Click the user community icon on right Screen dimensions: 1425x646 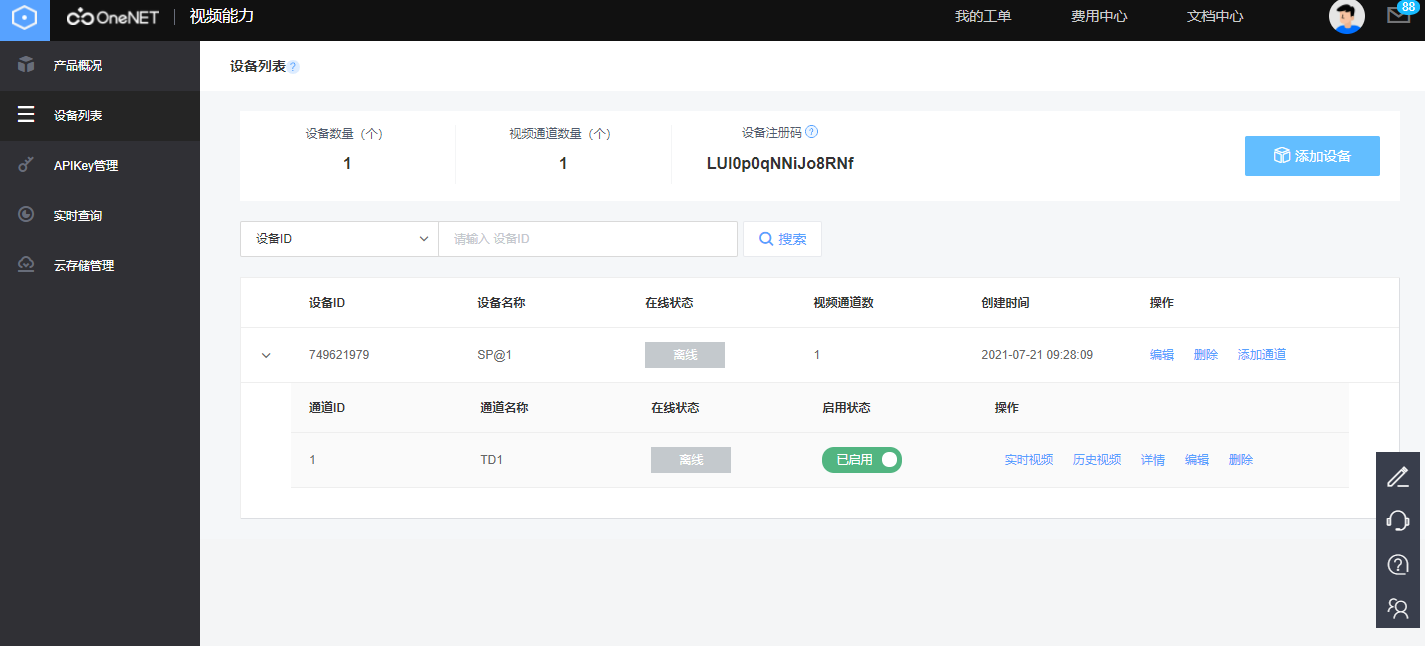1398,607
